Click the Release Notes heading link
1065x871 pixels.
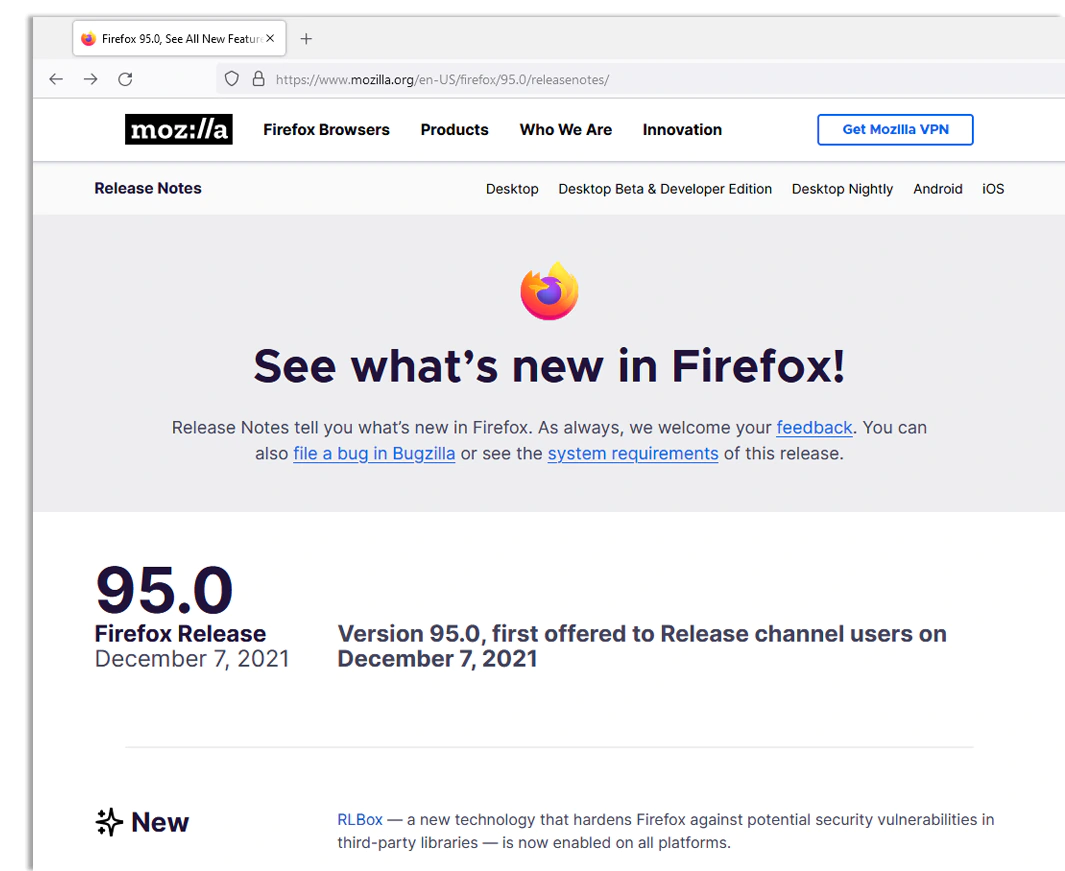point(148,188)
